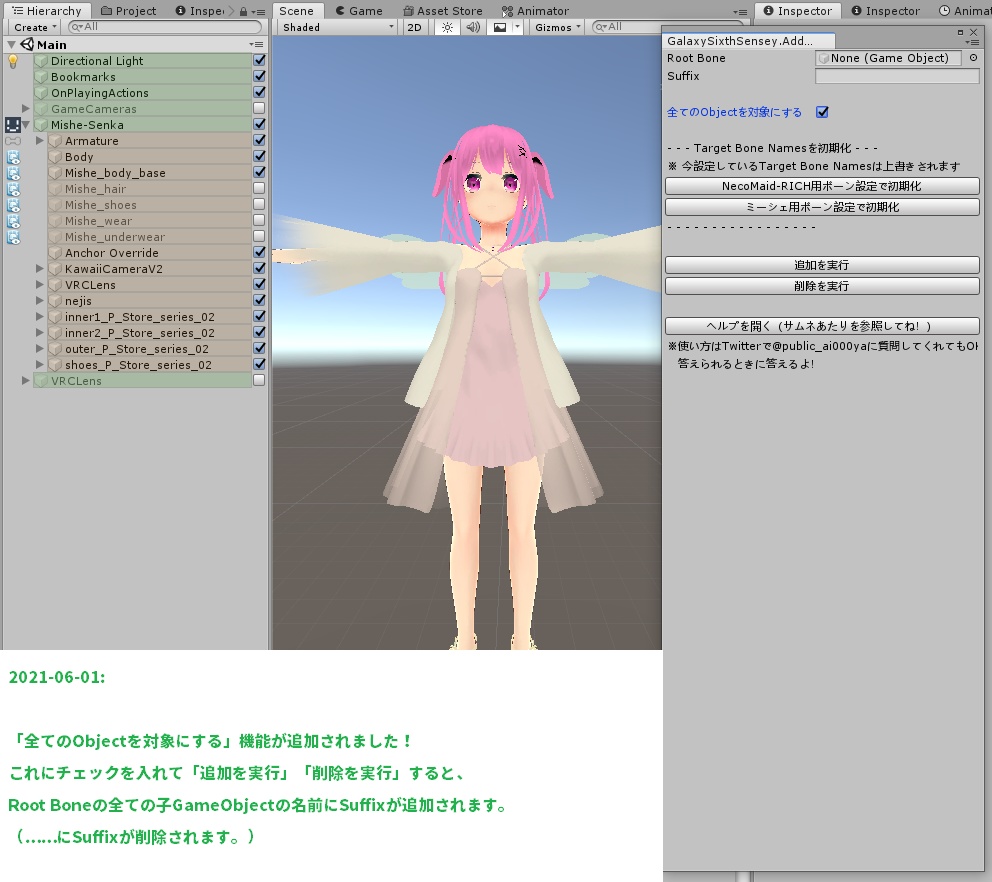Select Scene tab
The width and height of the screenshot is (992, 882).
coord(297,11)
